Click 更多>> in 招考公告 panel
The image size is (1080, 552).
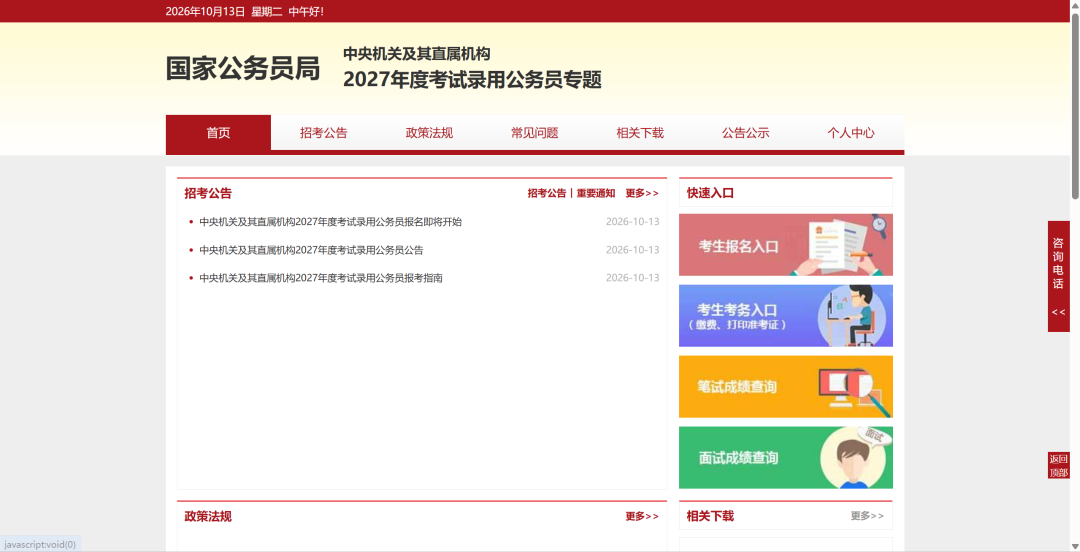pyautogui.click(x=642, y=194)
